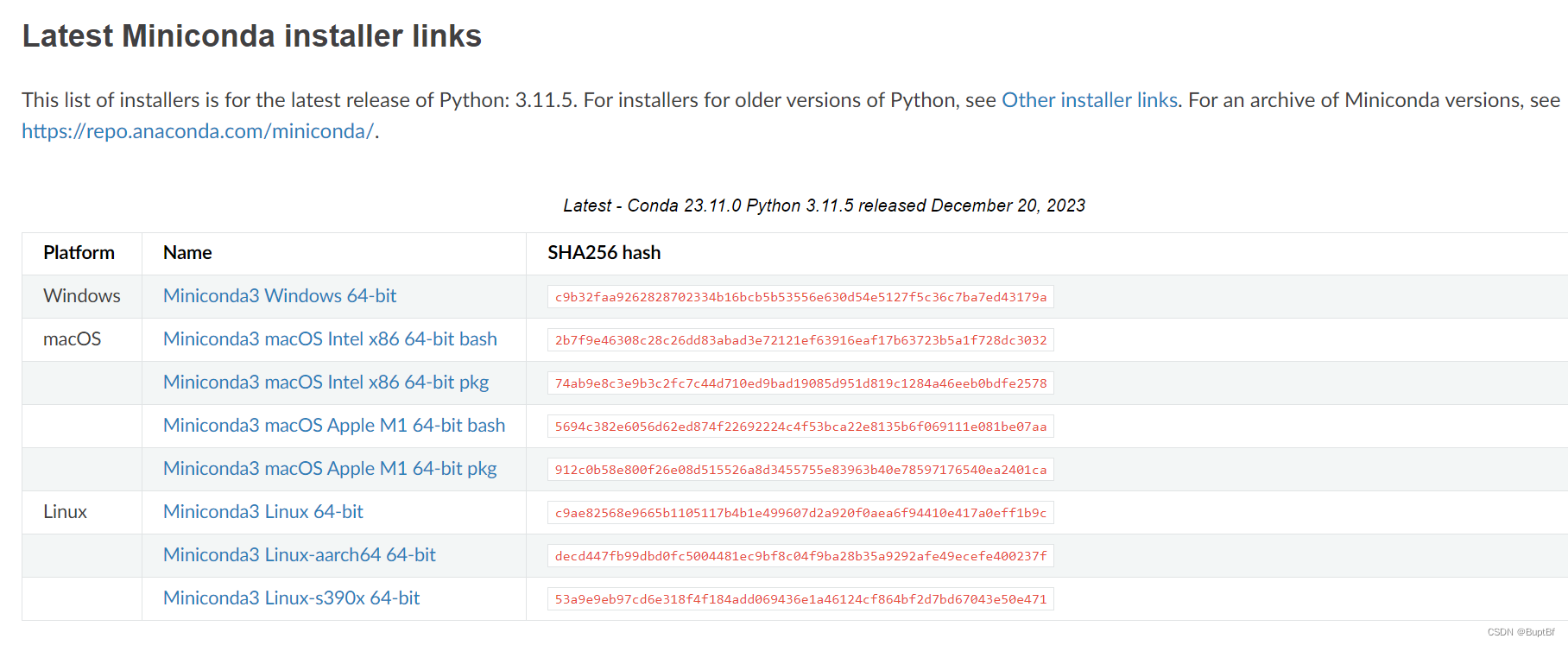Download Miniconda3 macOS Apple M1 64-bit bash
Image resolution: width=1568 pixels, height=645 pixels.
point(334,425)
